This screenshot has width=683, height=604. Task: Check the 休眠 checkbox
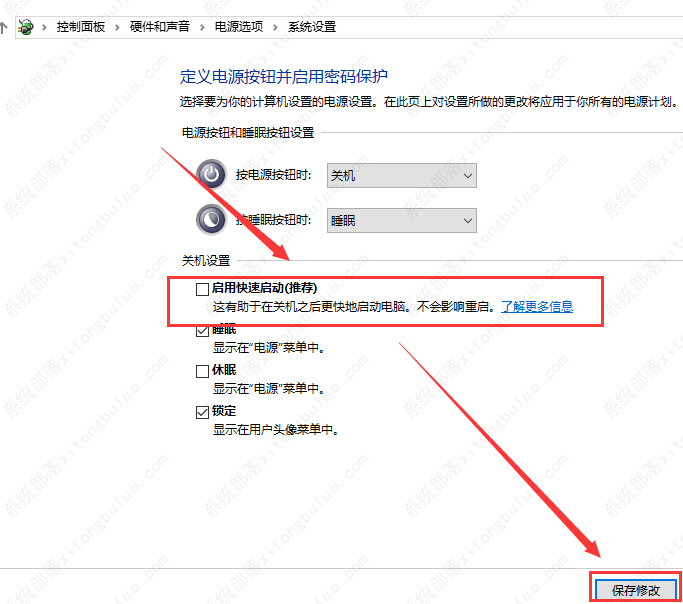[x=202, y=371]
